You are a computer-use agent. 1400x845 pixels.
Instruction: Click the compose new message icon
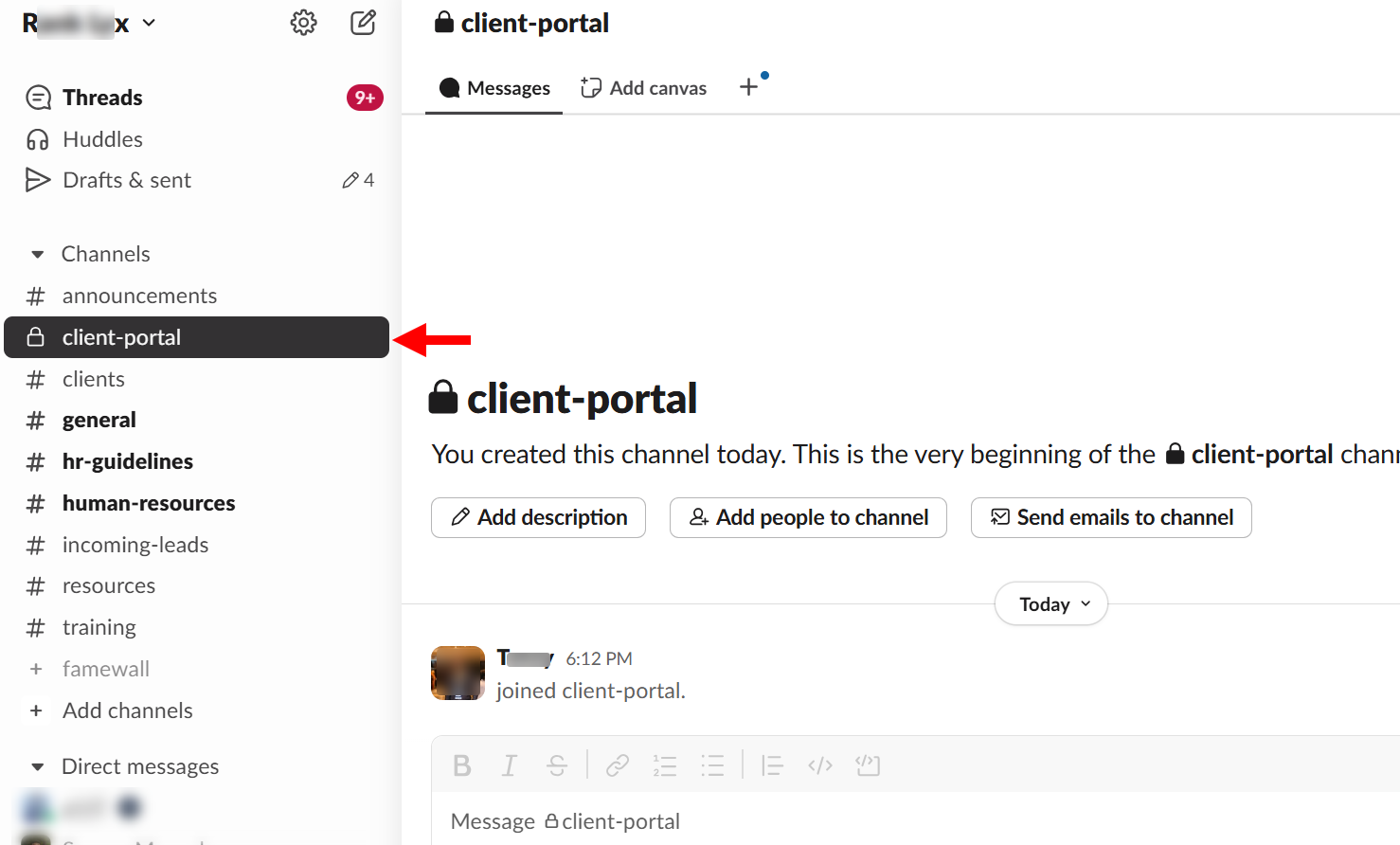pos(363,23)
